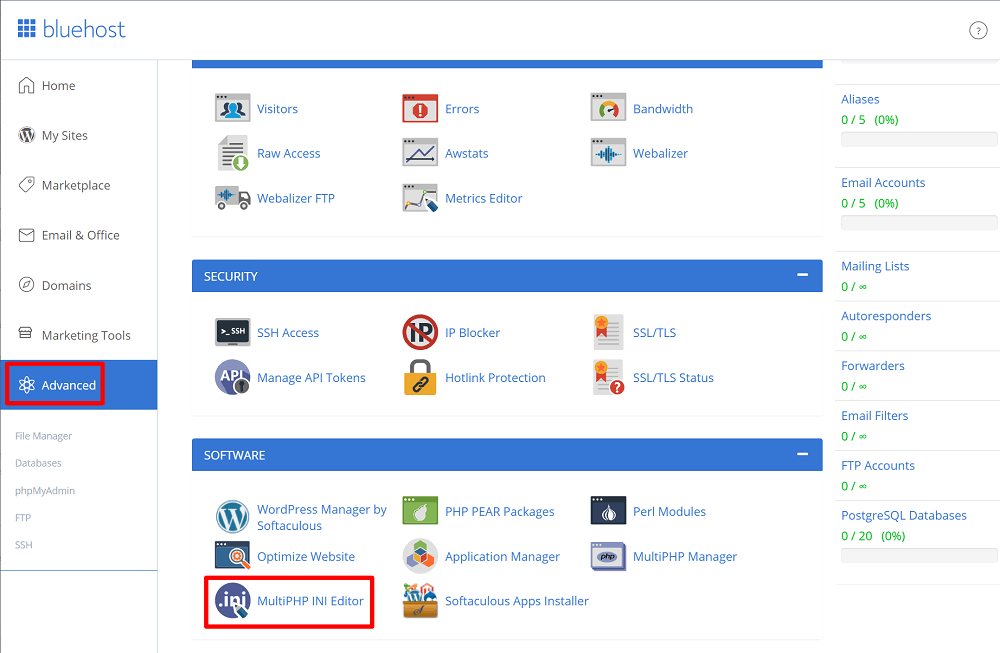Click the PostgreSQL Databases usage progress bar
Image resolution: width=1000 pixels, height=653 pixels.
[919, 555]
